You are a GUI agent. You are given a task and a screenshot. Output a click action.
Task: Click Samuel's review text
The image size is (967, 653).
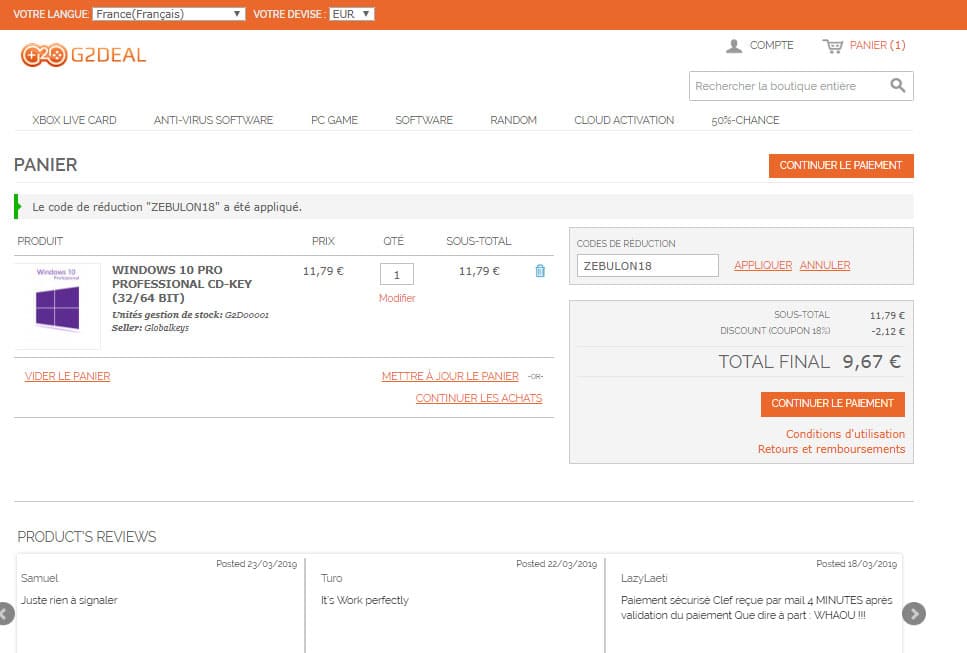69,600
